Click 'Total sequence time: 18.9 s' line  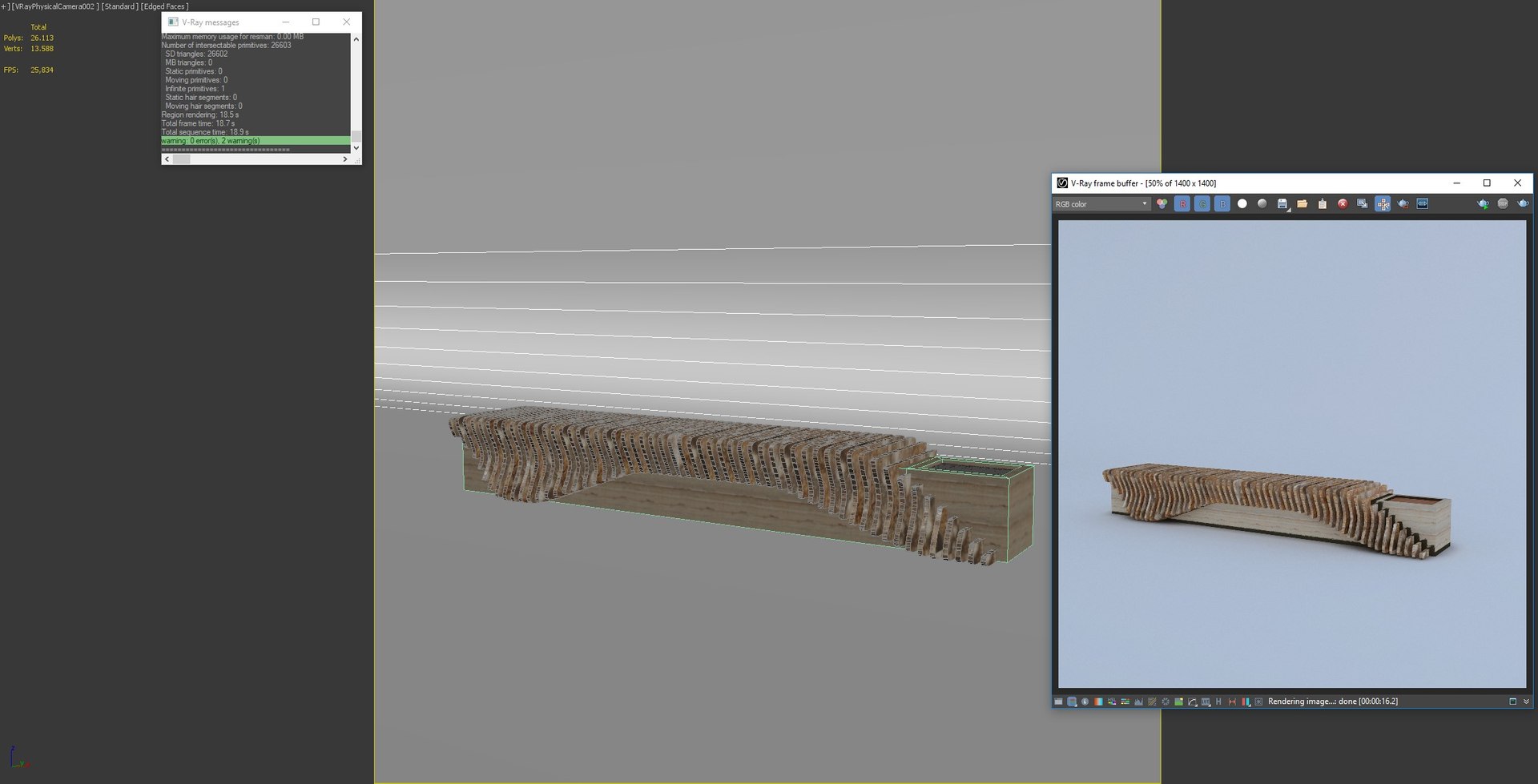point(205,132)
